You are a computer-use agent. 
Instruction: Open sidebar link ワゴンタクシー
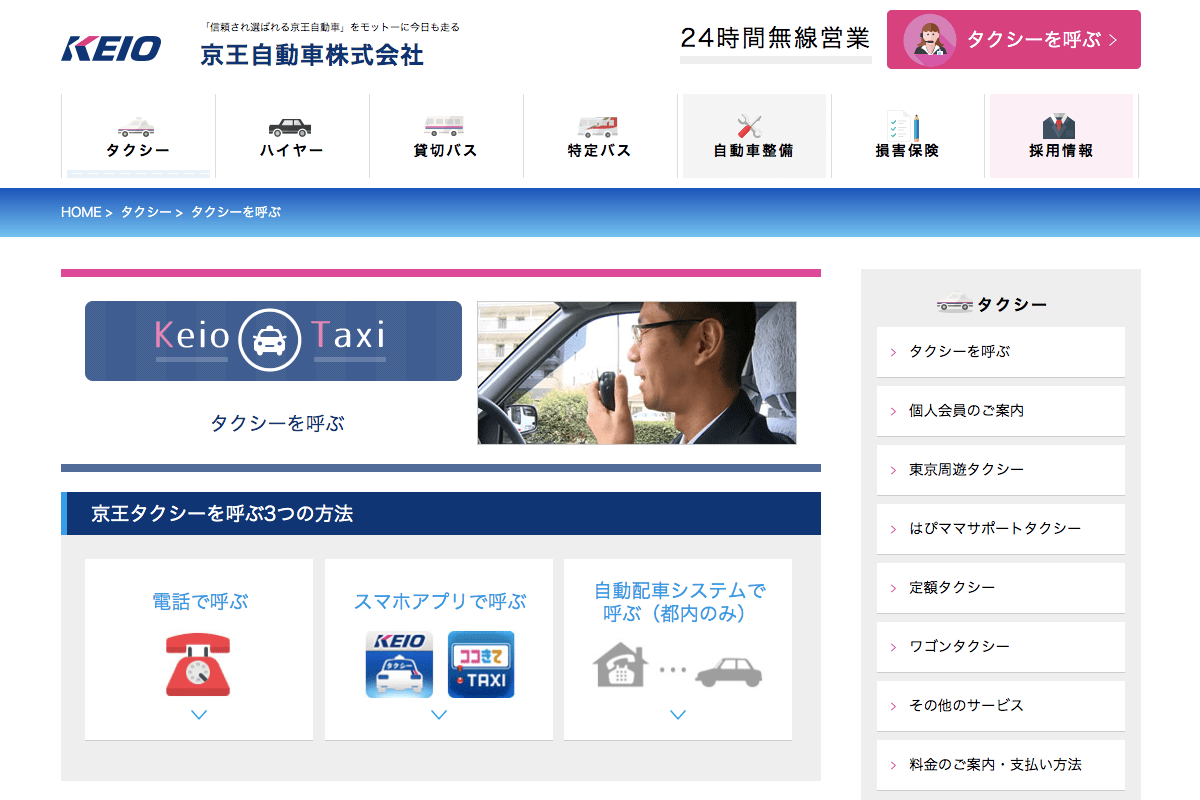pos(1001,647)
